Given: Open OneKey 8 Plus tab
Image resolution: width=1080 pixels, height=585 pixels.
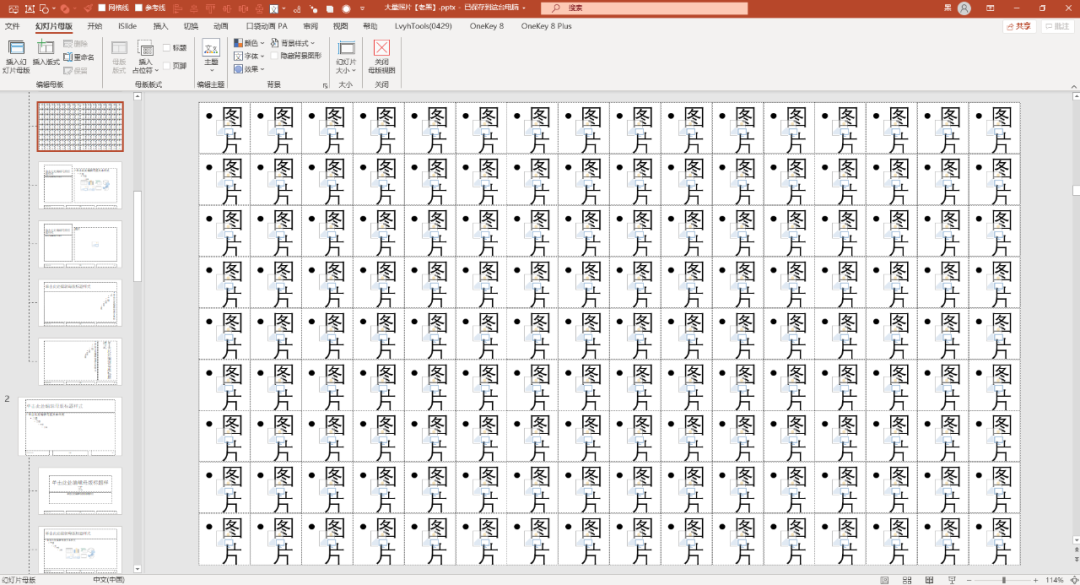Looking at the screenshot, I should (x=546, y=26).
